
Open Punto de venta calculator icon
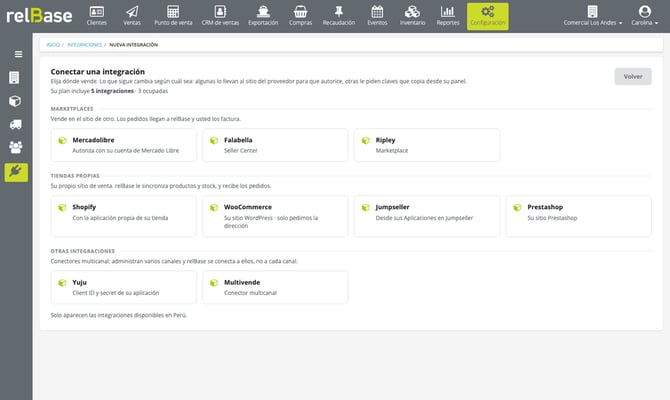click(173, 12)
